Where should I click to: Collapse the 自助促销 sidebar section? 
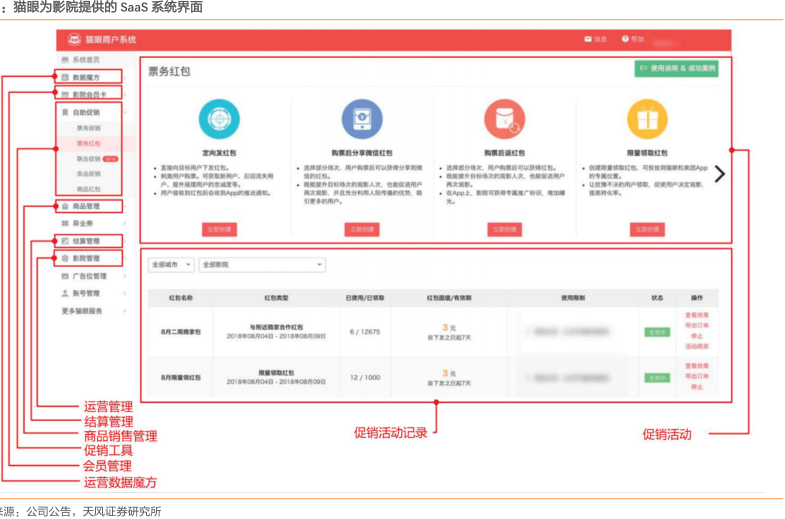(x=124, y=112)
